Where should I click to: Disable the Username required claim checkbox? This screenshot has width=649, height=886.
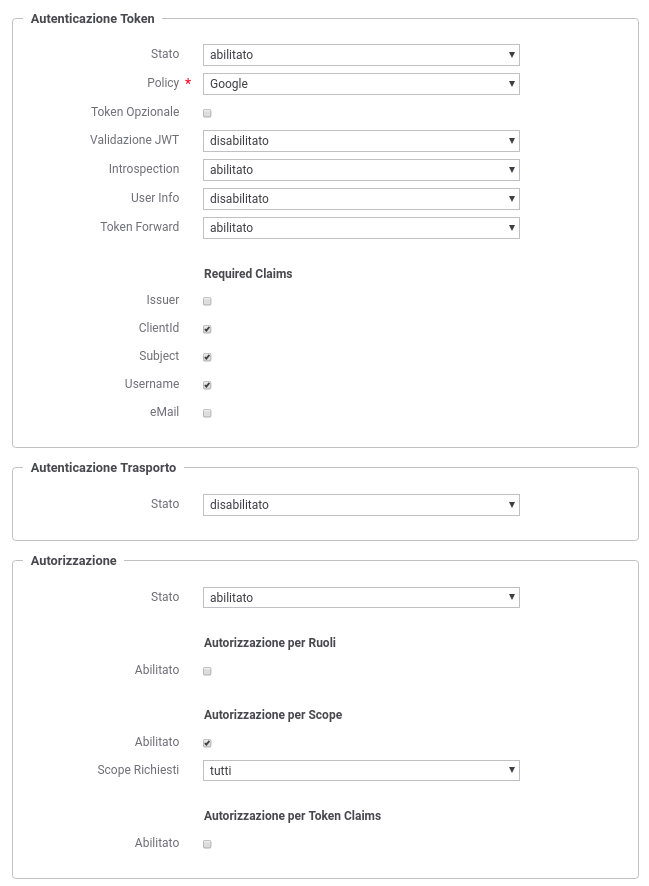207,385
